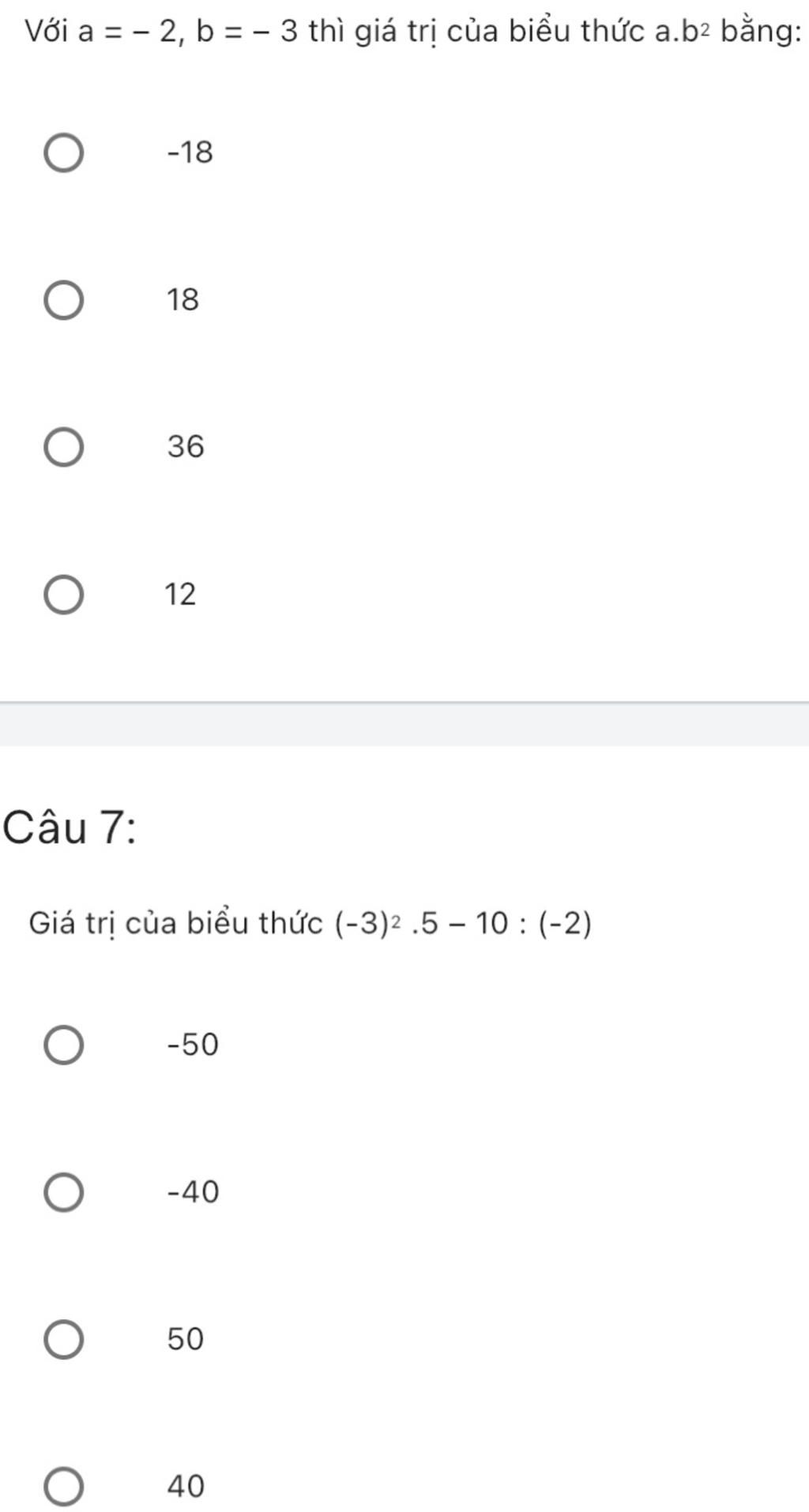Image resolution: width=809 pixels, height=1512 pixels.
Task: Choose the radio option labeled 40
Action: point(63,1487)
